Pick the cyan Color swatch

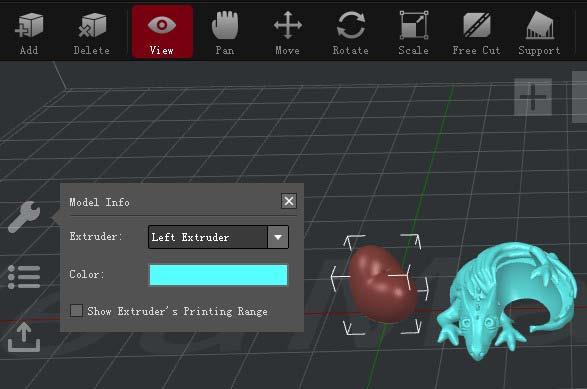218,275
